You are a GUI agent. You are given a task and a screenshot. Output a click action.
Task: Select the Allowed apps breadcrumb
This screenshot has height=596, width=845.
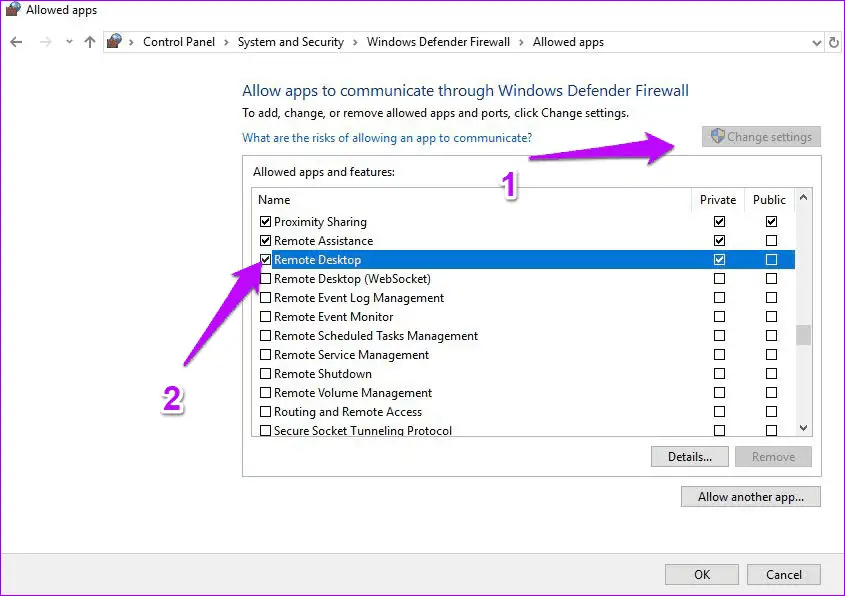568,42
